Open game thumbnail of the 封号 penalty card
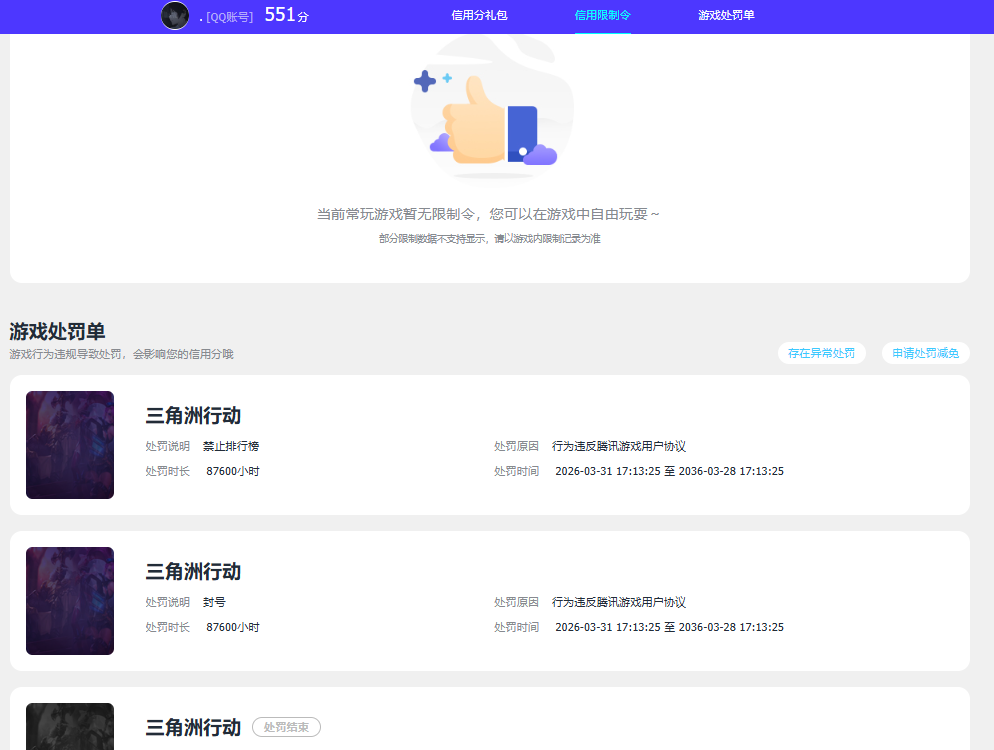Viewport: 994px width, 750px height. tap(70, 601)
